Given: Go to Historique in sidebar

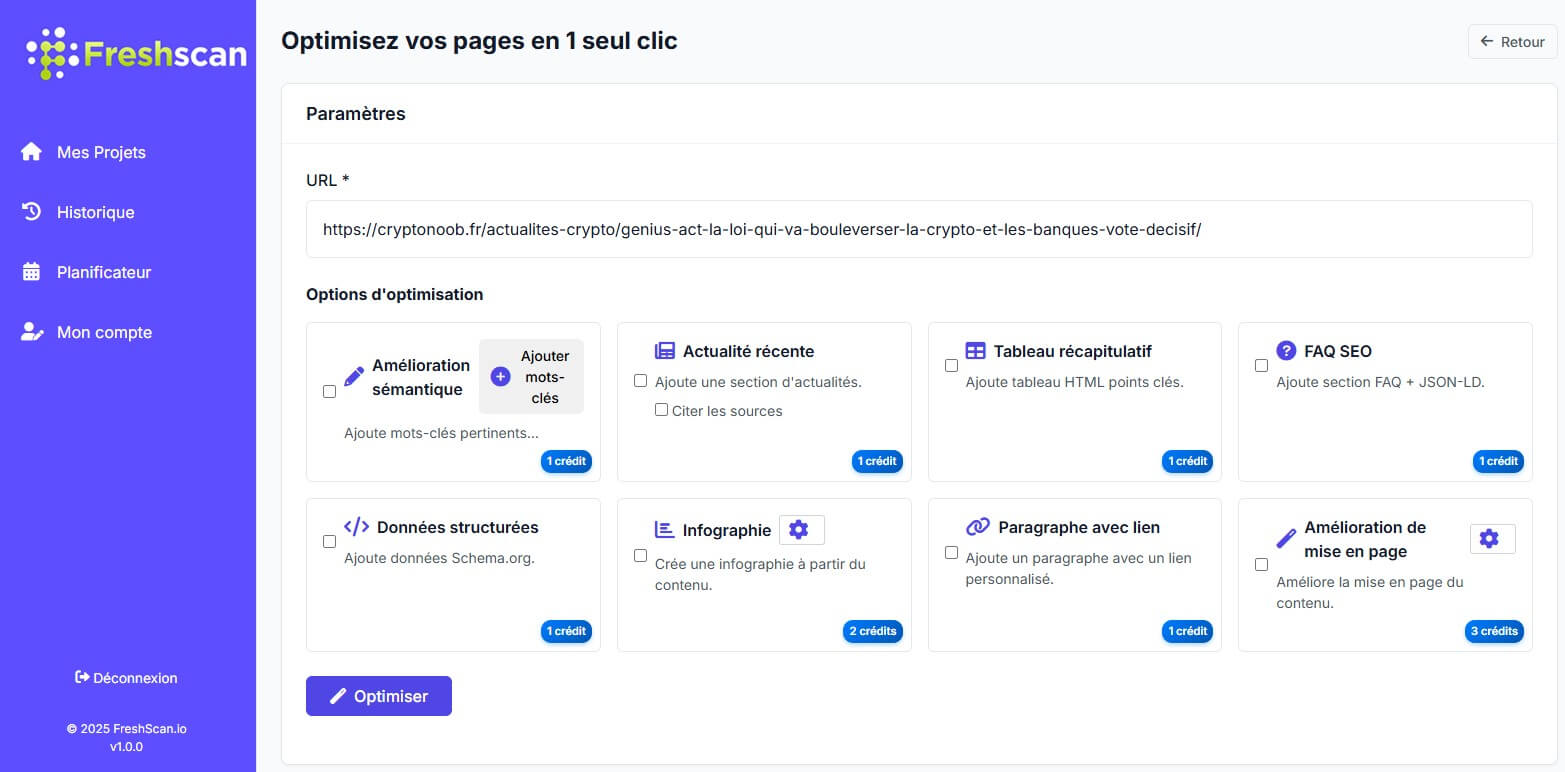Looking at the screenshot, I should [x=95, y=212].
